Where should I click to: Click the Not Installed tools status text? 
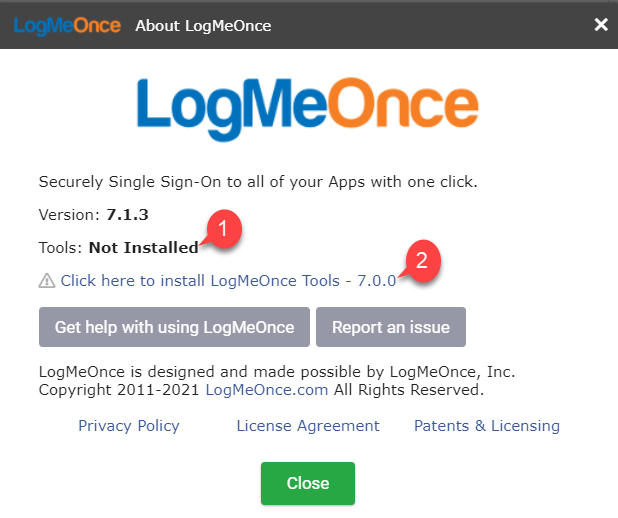pos(143,248)
